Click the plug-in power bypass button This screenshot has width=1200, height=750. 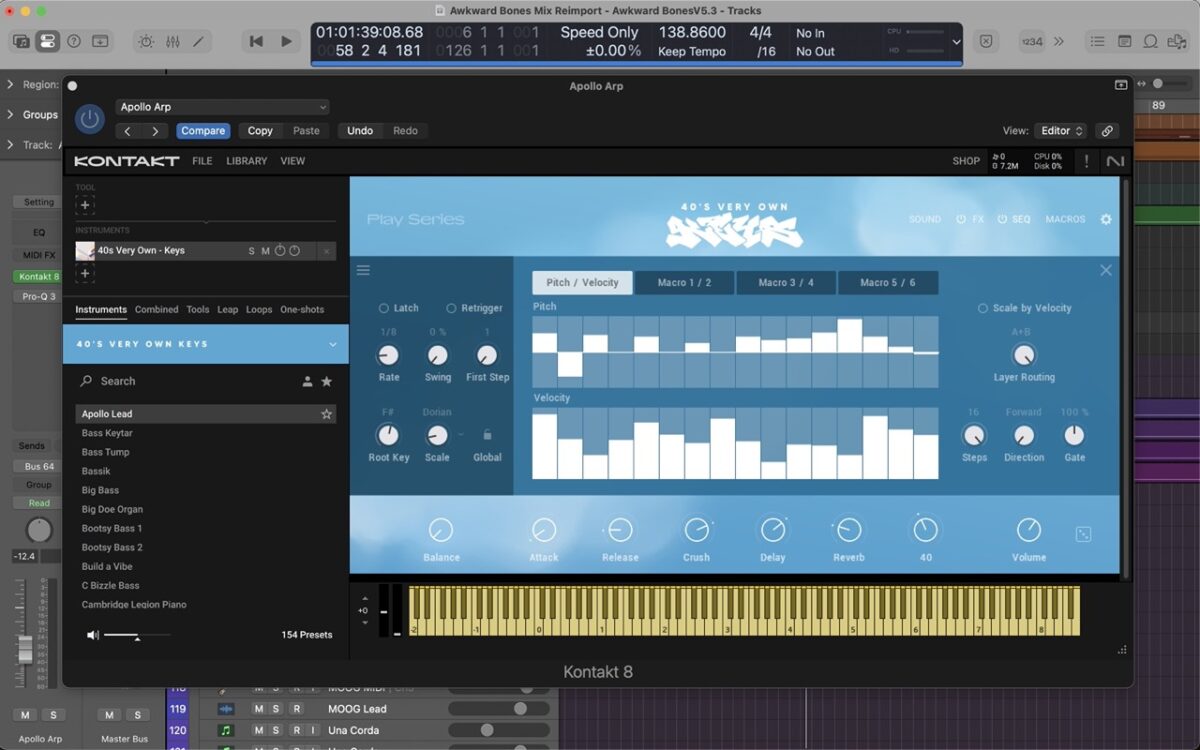click(90, 119)
